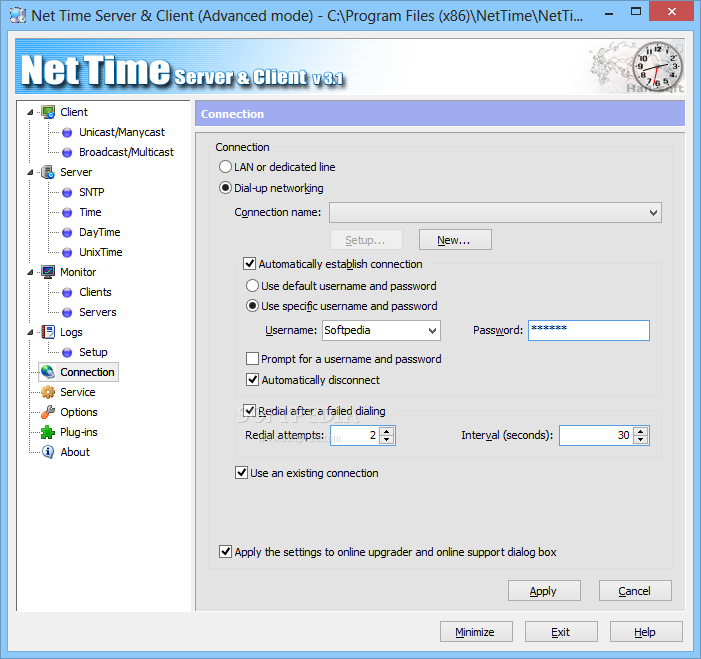The width and height of the screenshot is (701, 659).
Task: Collapse the Server tree node
Action: point(30,172)
